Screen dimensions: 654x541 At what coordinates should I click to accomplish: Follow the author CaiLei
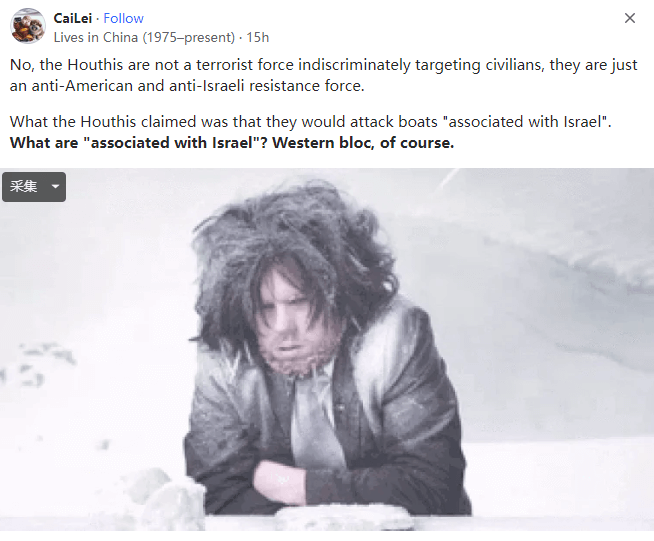[x=123, y=18]
